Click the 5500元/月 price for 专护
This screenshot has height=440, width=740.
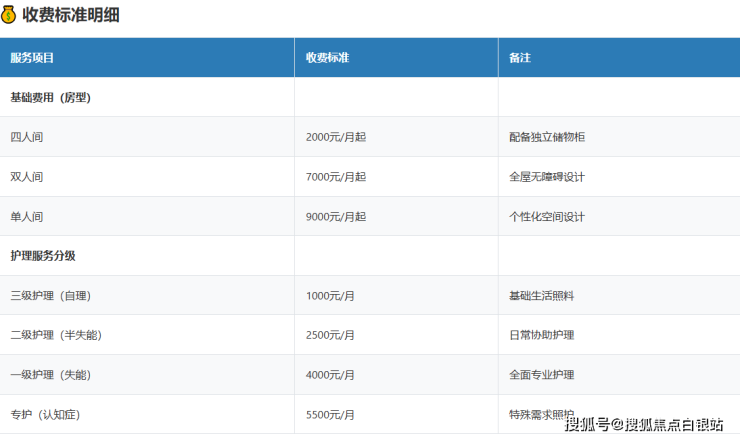(x=330, y=414)
